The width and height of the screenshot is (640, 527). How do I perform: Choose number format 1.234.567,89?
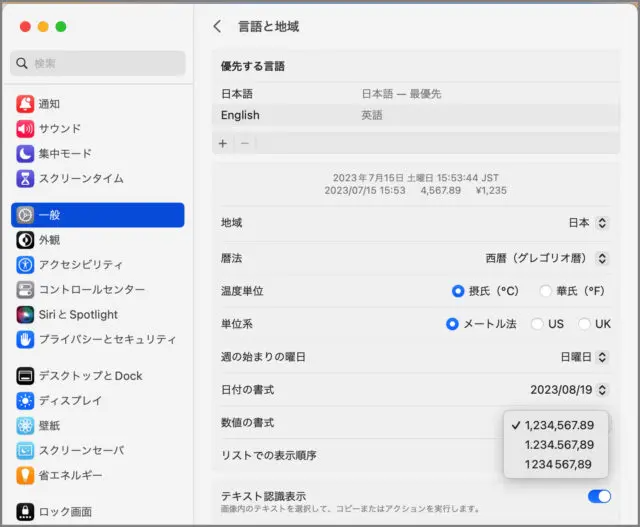[556, 445]
